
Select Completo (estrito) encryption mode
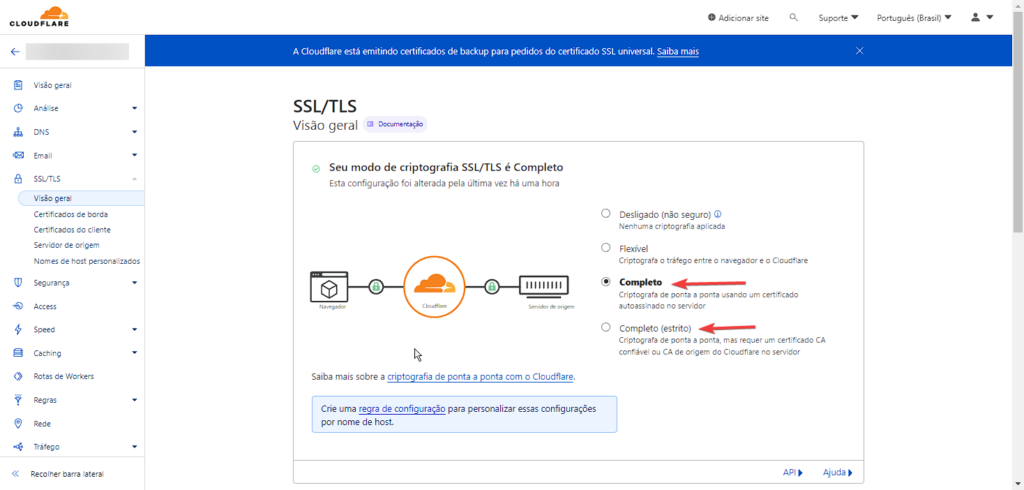(x=606, y=327)
